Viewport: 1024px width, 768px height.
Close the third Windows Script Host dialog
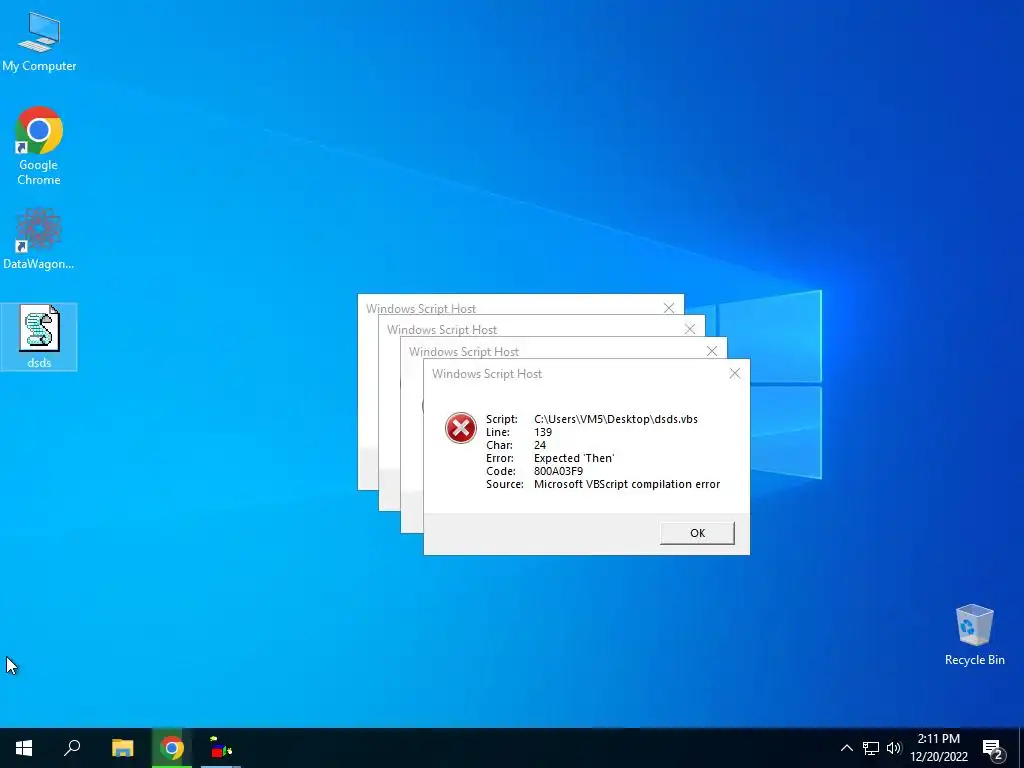coord(690,329)
